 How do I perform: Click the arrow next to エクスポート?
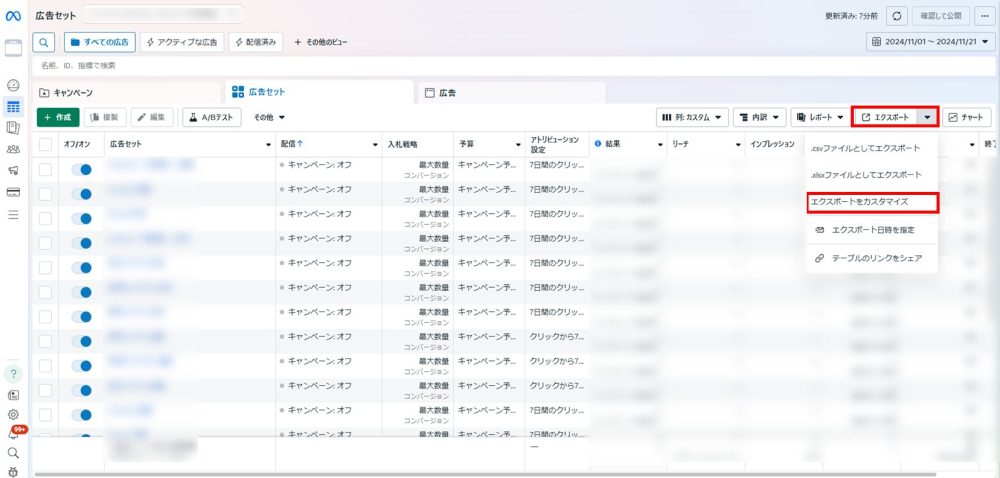(x=928, y=117)
